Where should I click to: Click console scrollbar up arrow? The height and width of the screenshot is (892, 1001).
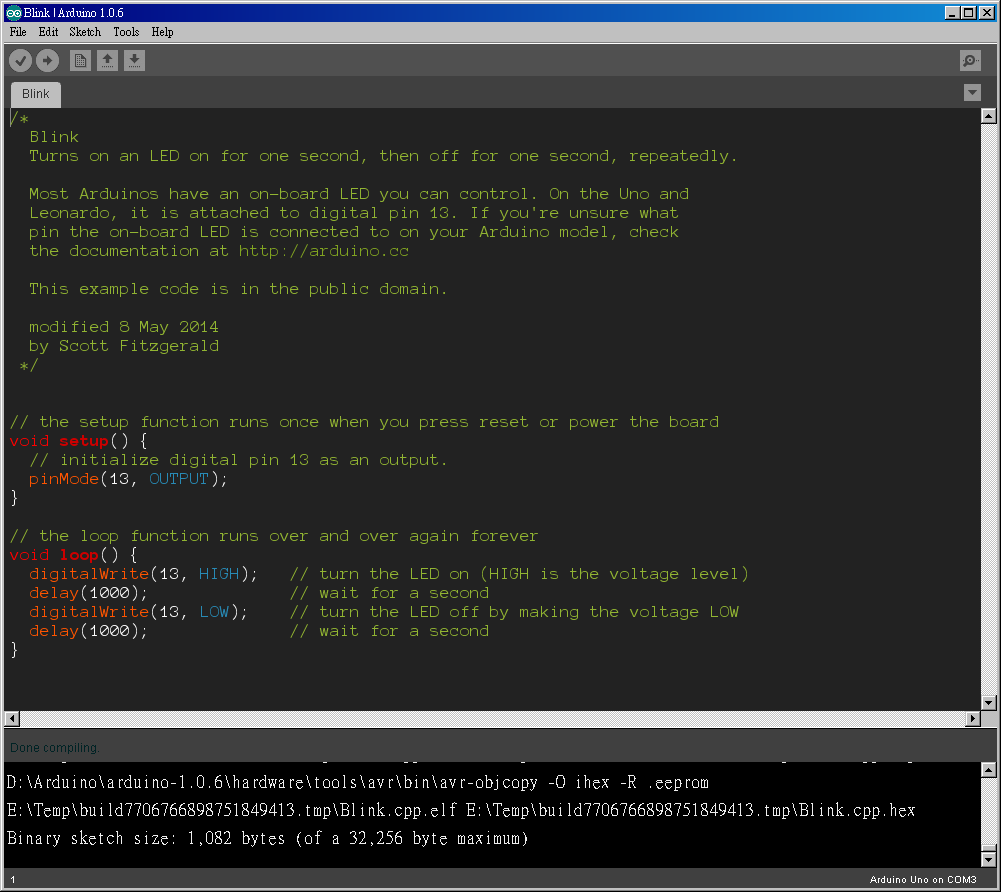(988, 770)
